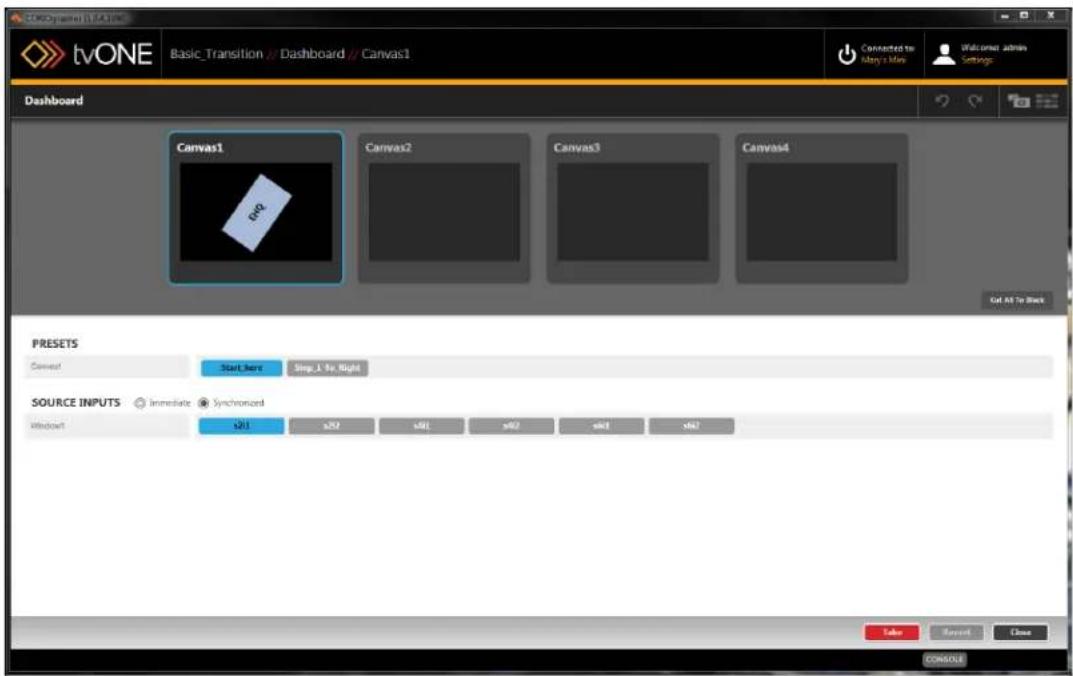Select the Synchronized radio button

coord(203,403)
